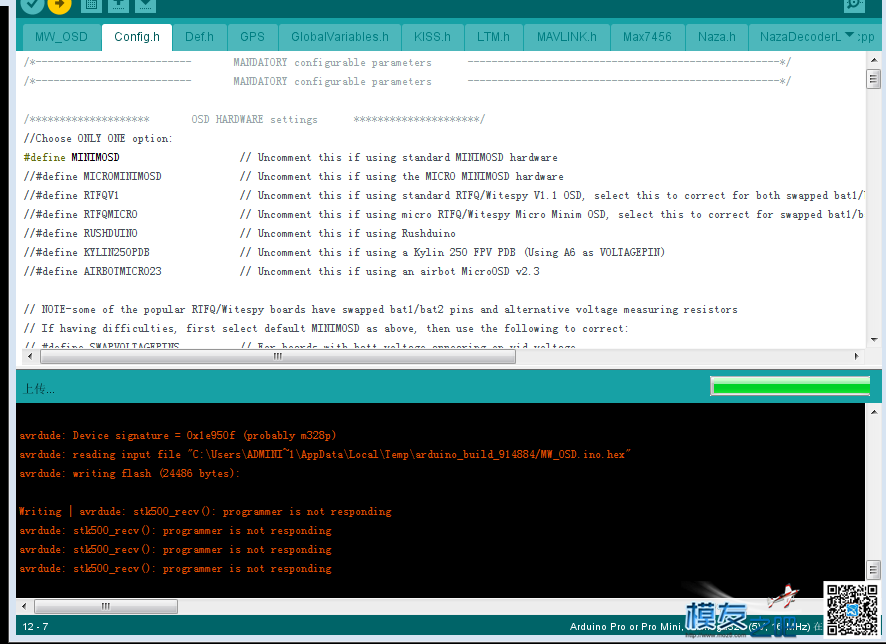Click the '12 - 7' line number status
Viewport: 886px width, 644px height.
[x=35, y=626]
